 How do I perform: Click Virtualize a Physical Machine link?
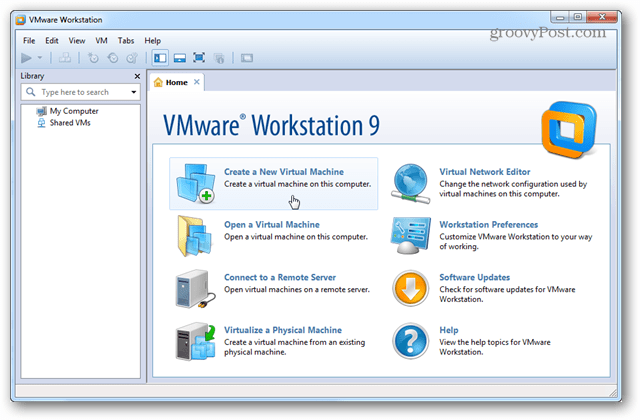(x=283, y=330)
